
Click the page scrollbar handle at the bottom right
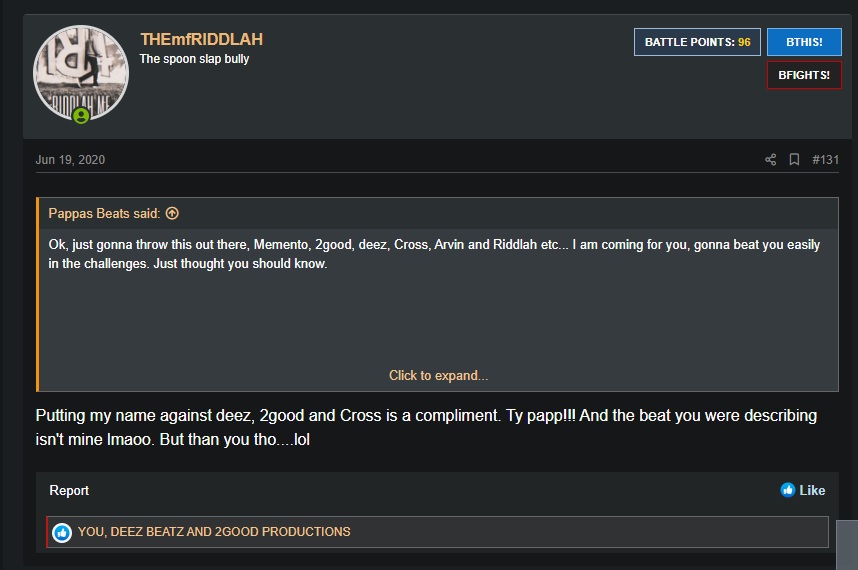click(847, 545)
